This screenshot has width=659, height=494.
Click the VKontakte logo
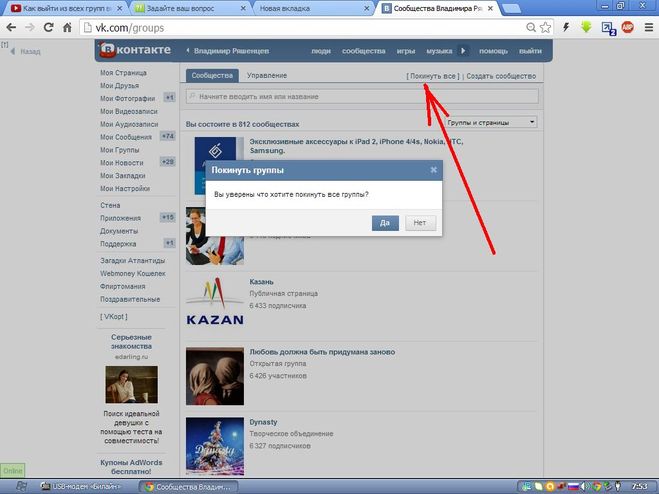(x=135, y=50)
